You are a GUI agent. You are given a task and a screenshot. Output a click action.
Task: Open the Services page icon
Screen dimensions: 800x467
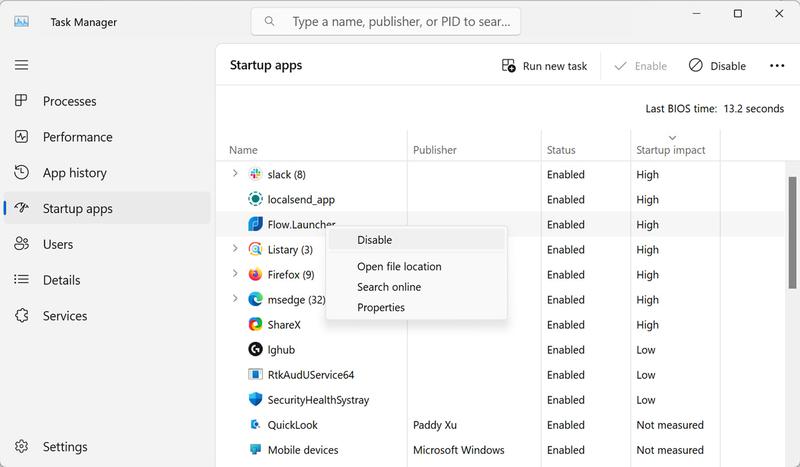coord(22,316)
